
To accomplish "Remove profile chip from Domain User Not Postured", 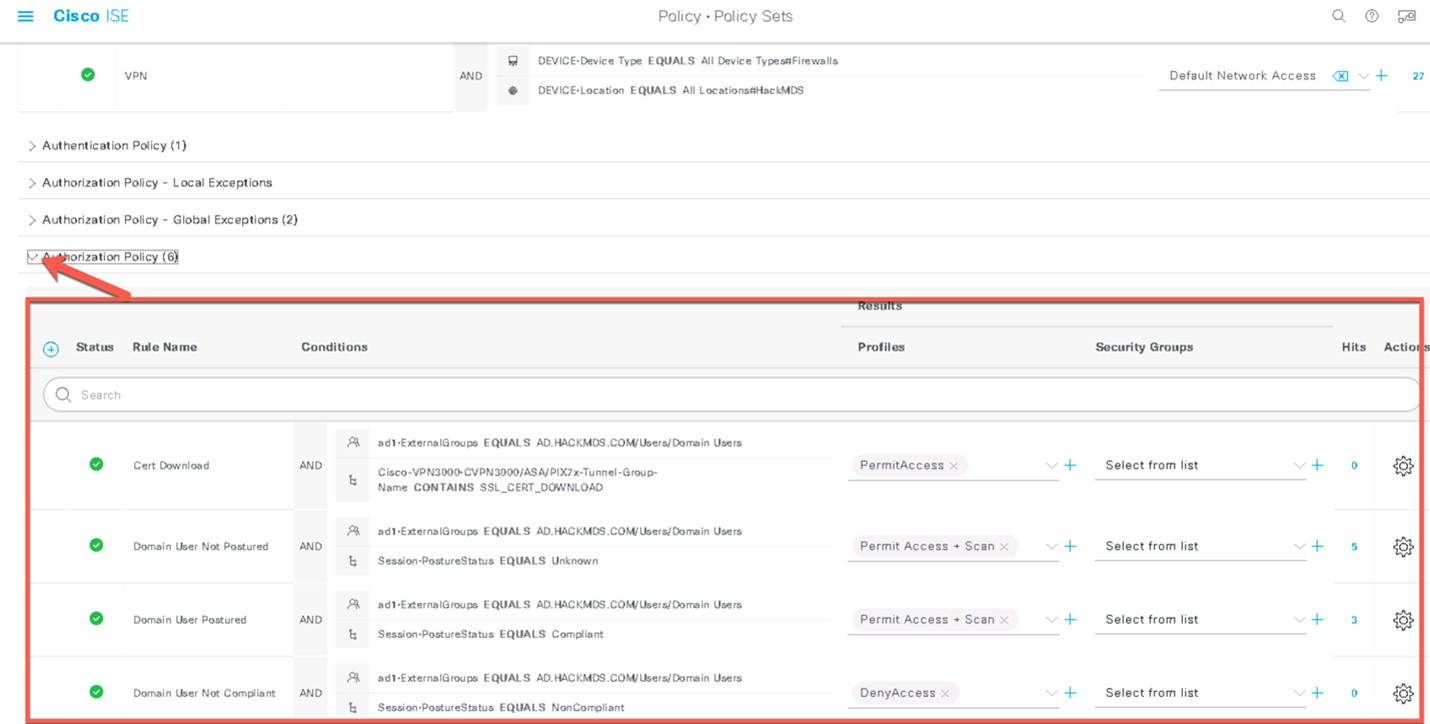I will click(x=1004, y=547).
